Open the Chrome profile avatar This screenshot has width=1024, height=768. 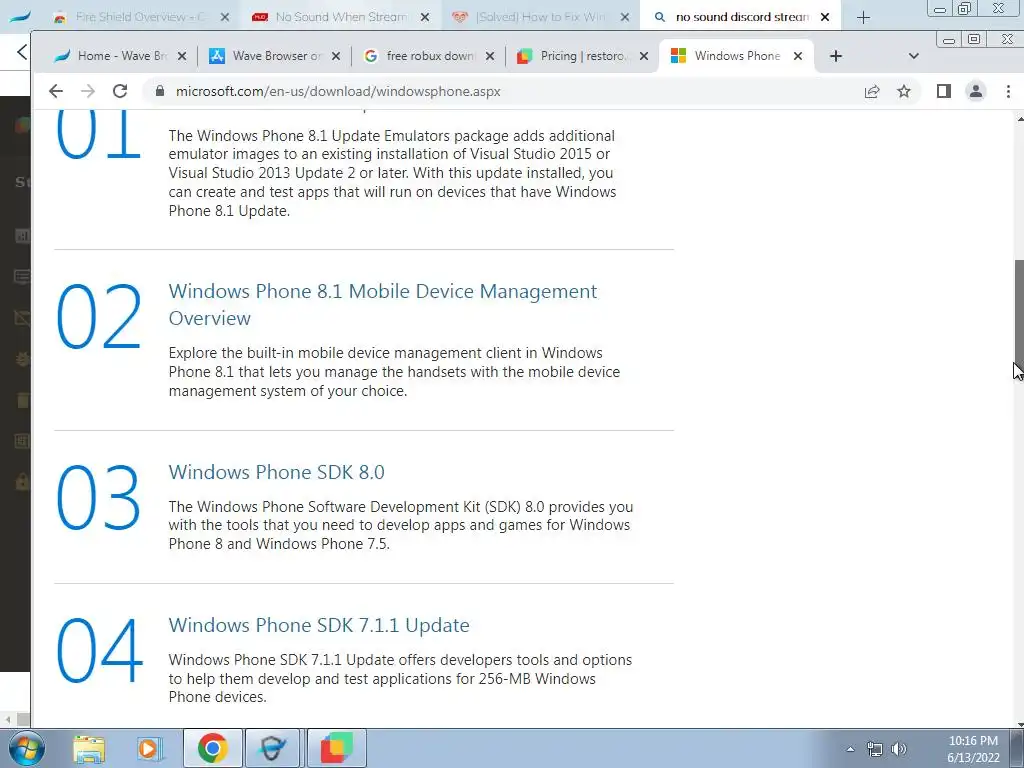pyautogui.click(x=976, y=91)
